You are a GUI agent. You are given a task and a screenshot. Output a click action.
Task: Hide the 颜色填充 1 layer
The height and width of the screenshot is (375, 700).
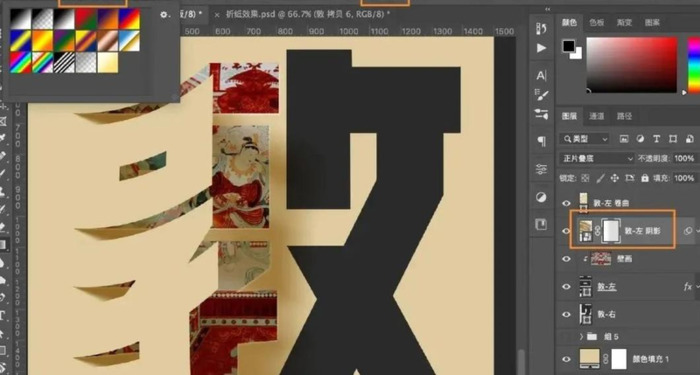pyautogui.click(x=567, y=359)
